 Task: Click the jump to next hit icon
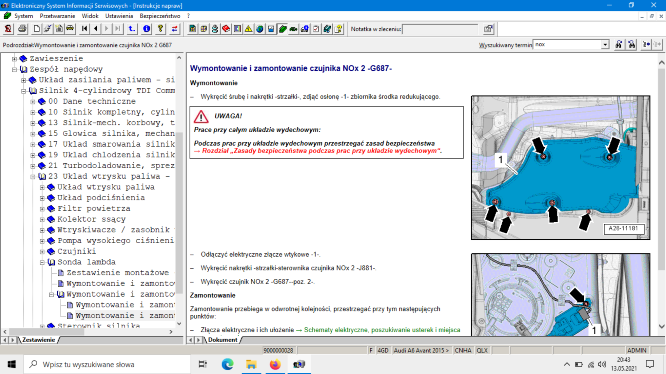click(x=646, y=45)
